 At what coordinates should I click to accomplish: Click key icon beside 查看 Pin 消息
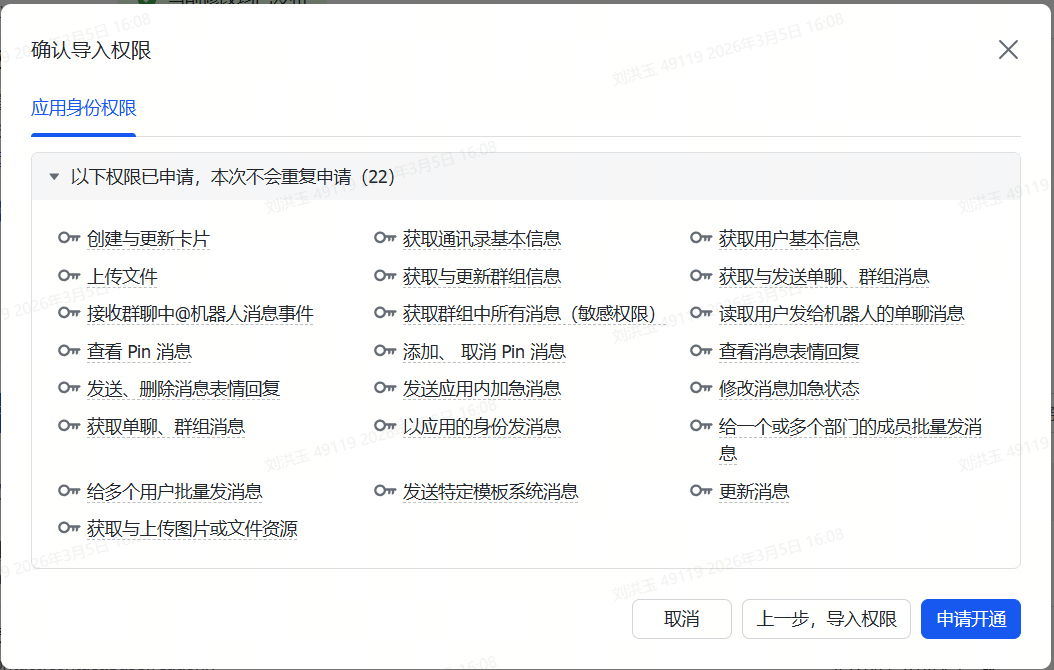pyautogui.click(x=69, y=351)
